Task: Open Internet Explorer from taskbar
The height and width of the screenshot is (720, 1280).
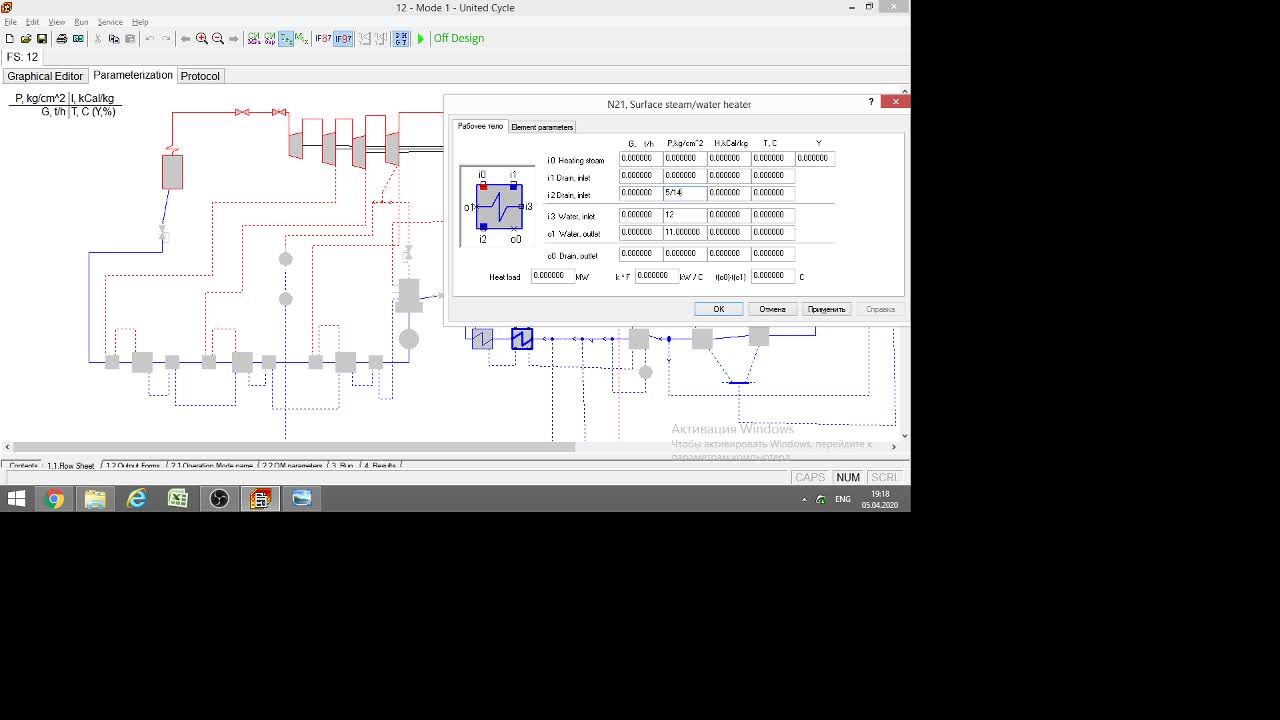Action: pos(136,498)
